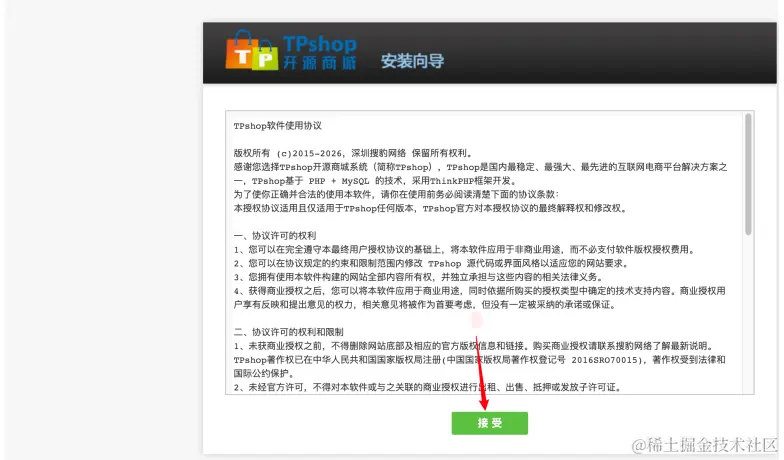Image resolution: width=784 pixels, height=460 pixels.
Task: Click the last visible clause about 出租、出售、抵押
Action: [x=428, y=387]
